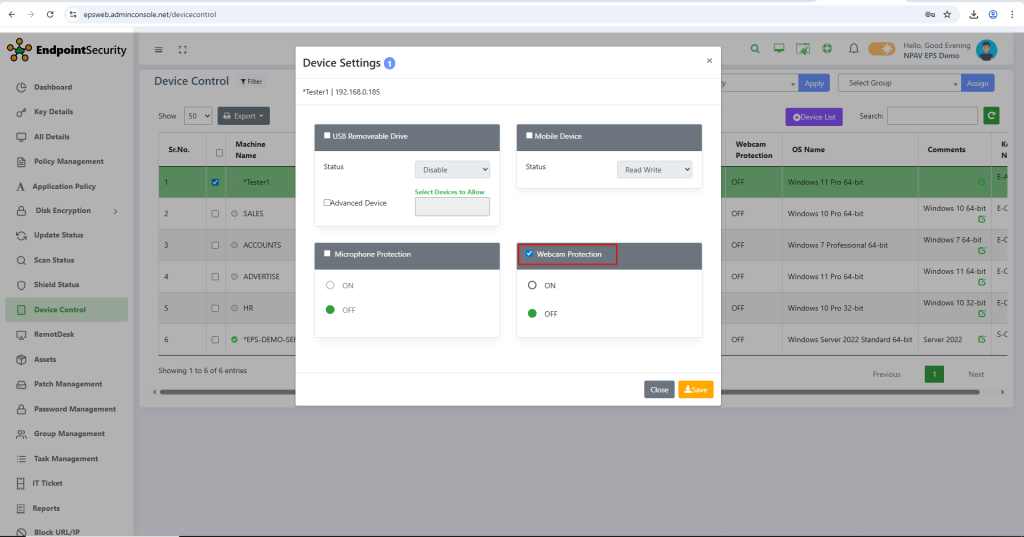
Task: Click the lifebuoy support icon
Action: tap(828, 49)
